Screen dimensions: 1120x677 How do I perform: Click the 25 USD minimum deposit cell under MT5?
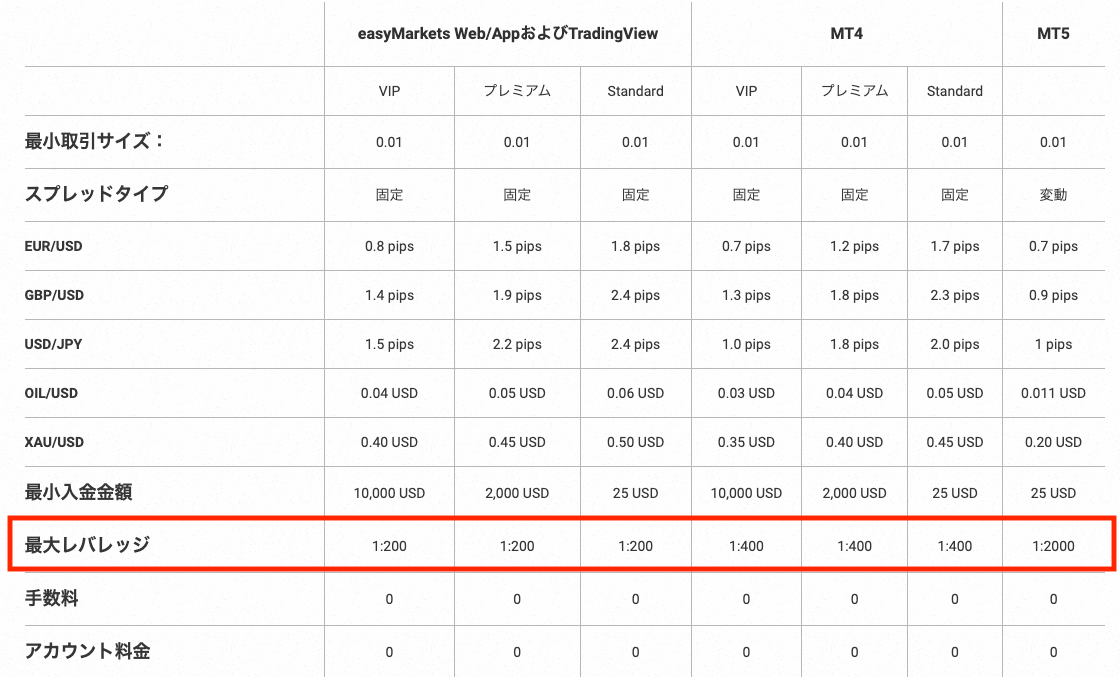[x=1053, y=493]
